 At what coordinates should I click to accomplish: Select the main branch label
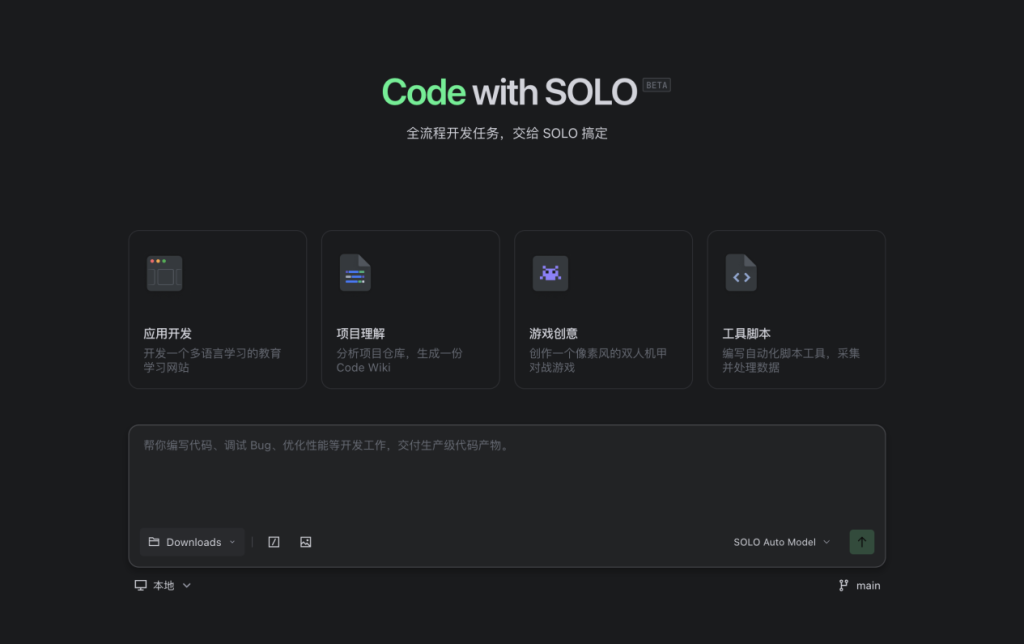[868, 585]
